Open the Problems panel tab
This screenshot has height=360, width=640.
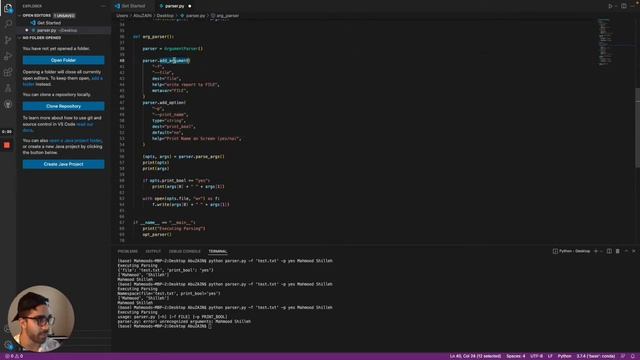128,251
